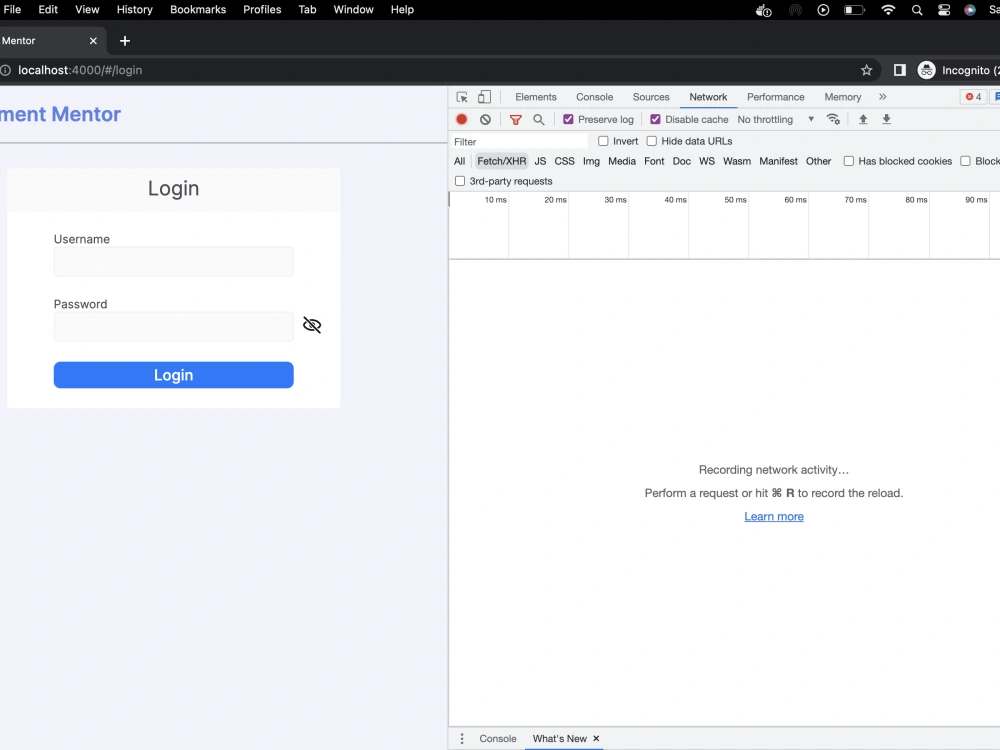Screen dimensions: 1000x750
Task: Export HAR file download arrow icon
Action: pyautogui.click(x=886, y=119)
